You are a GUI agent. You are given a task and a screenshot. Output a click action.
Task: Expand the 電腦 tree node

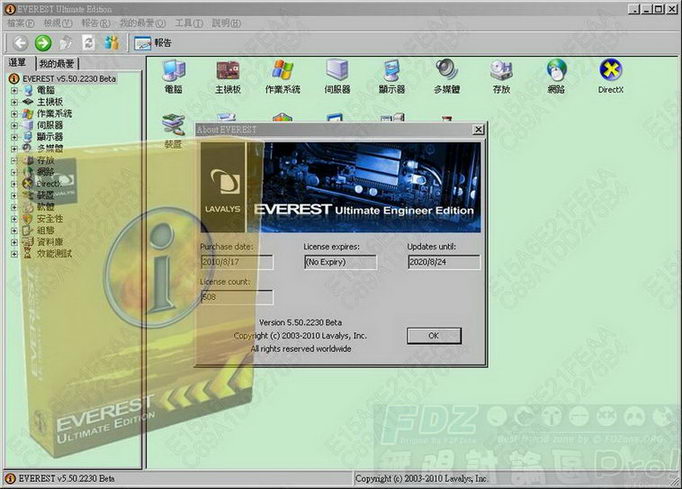point(14,90)
